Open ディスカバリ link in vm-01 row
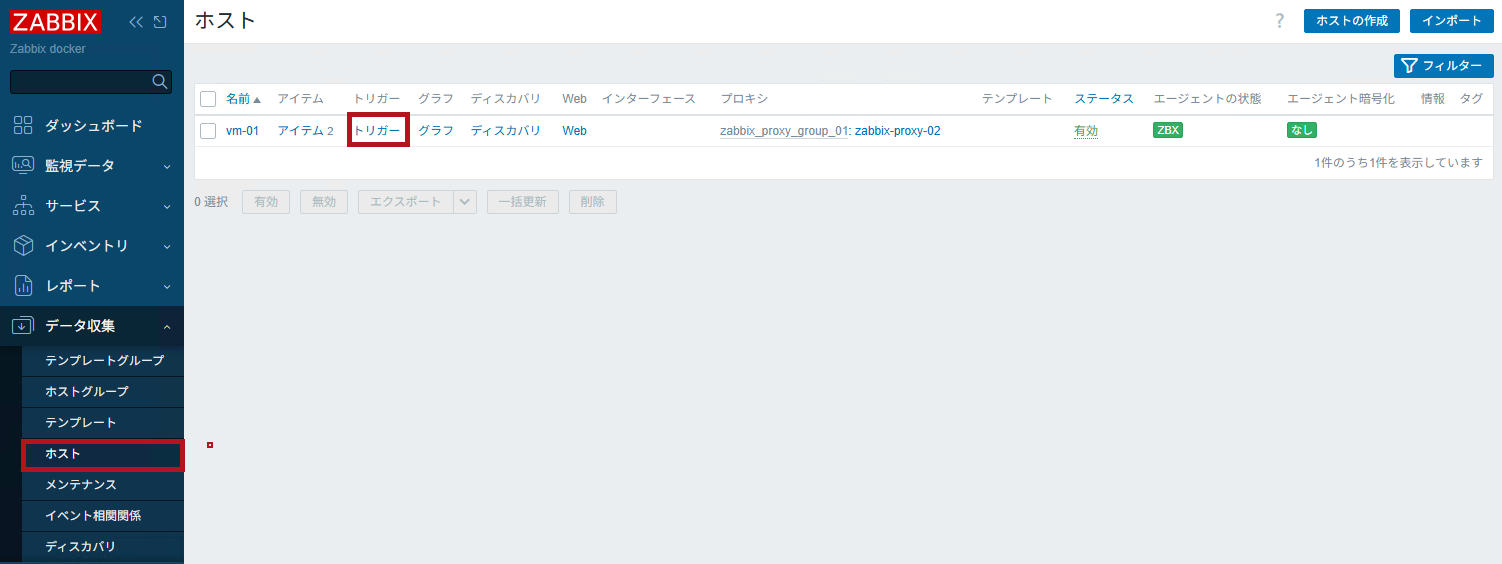 pyautogui.click(x=506, y=131)
